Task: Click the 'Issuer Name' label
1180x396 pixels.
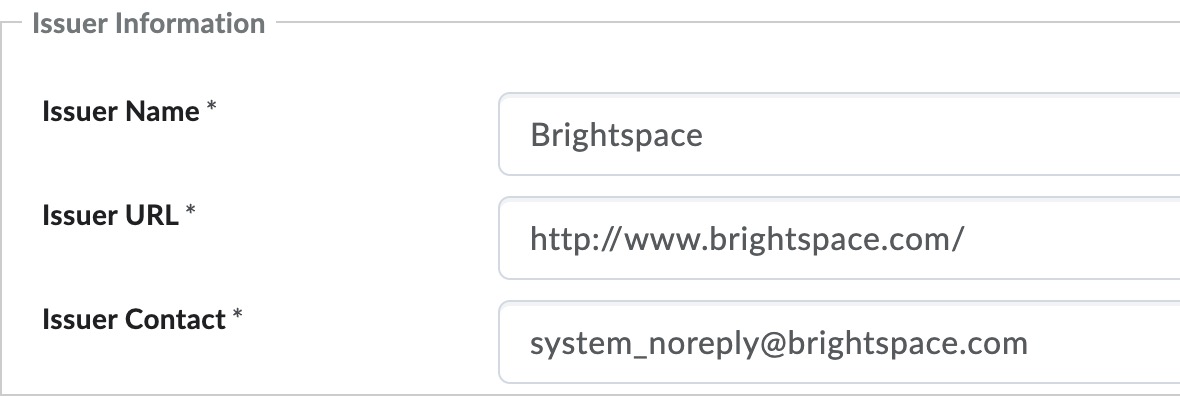Action: [x=120, y=111]
